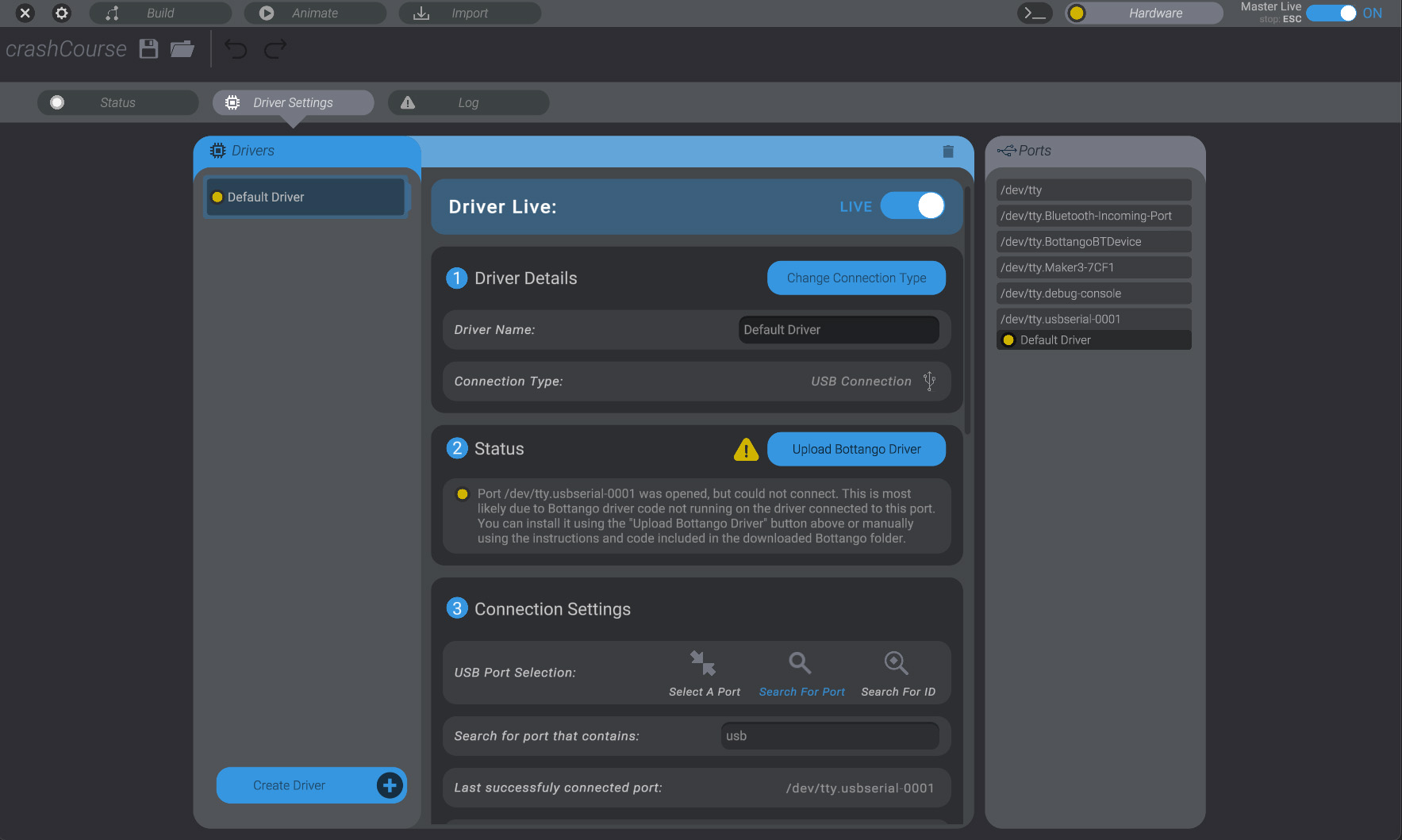Delete the current driver with trash icon
The image size is (1402, 840).
tap(947, 151)
